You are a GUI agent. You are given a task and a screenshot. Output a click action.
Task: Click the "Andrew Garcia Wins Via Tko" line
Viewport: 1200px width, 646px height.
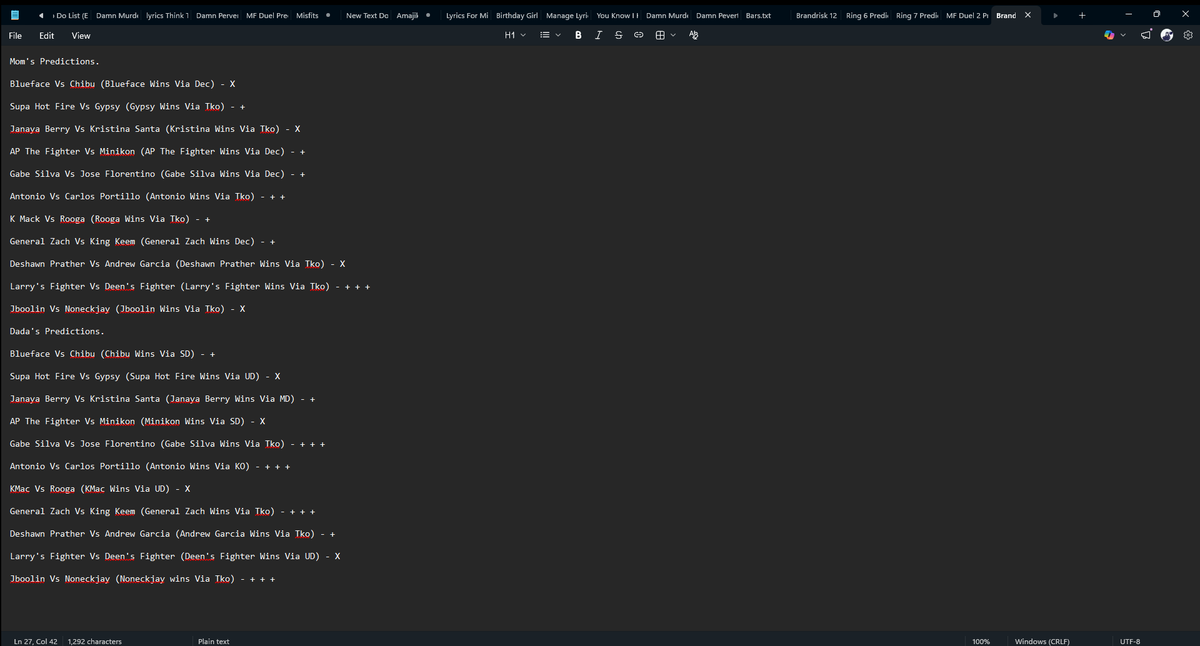[172, 534]
